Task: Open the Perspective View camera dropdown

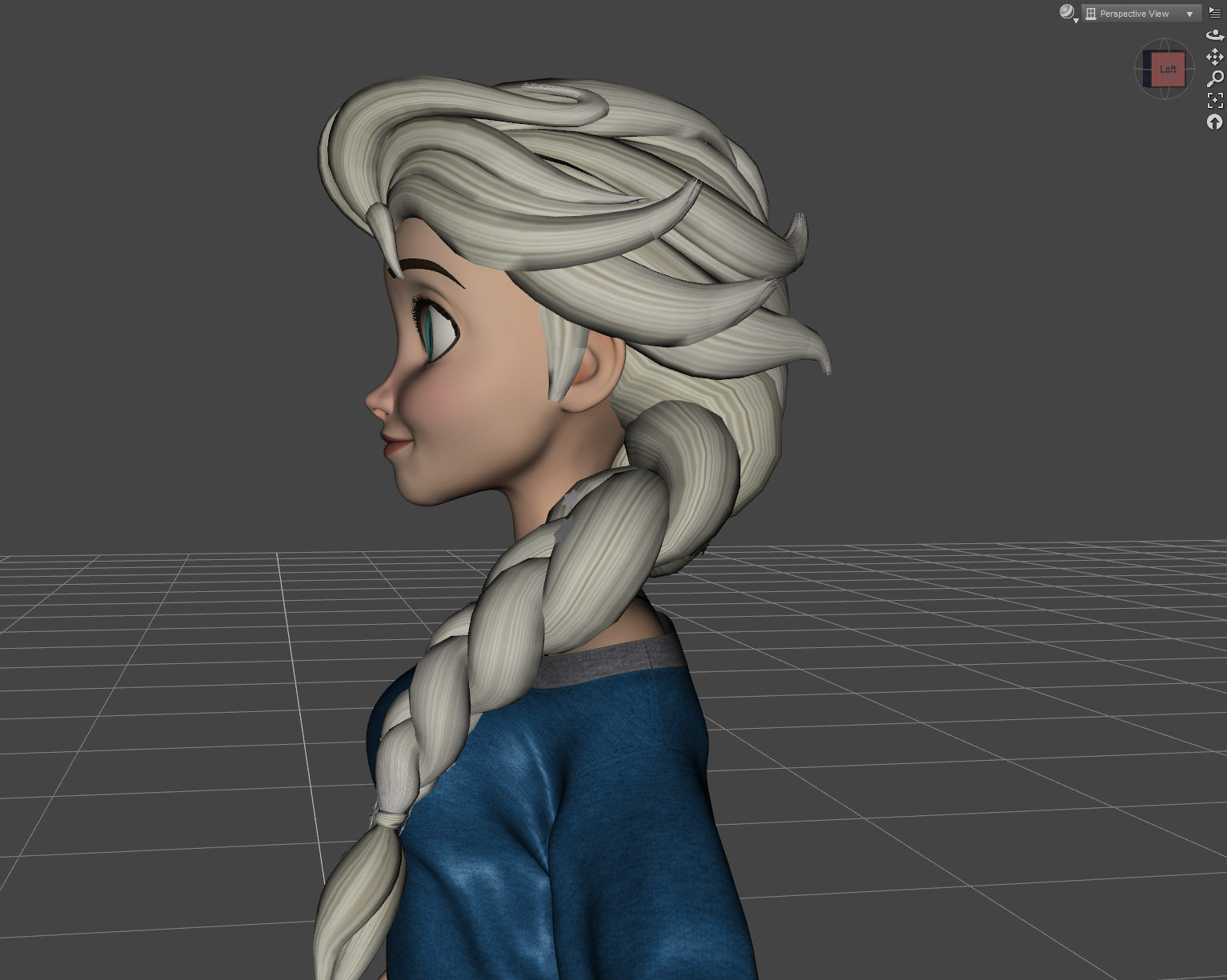Action: pos(1141,14)
